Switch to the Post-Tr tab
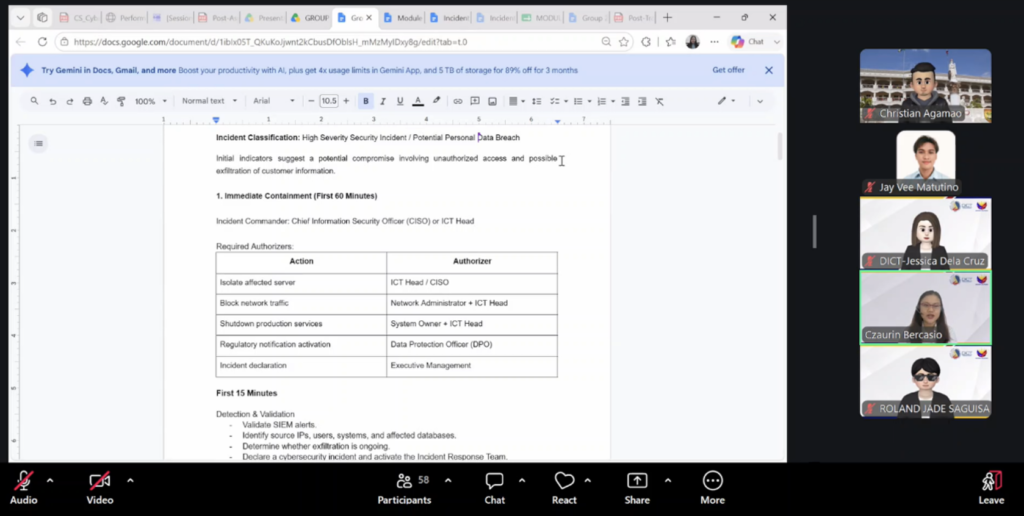The width and height of the screenshot is (1024, 516). 632,18
